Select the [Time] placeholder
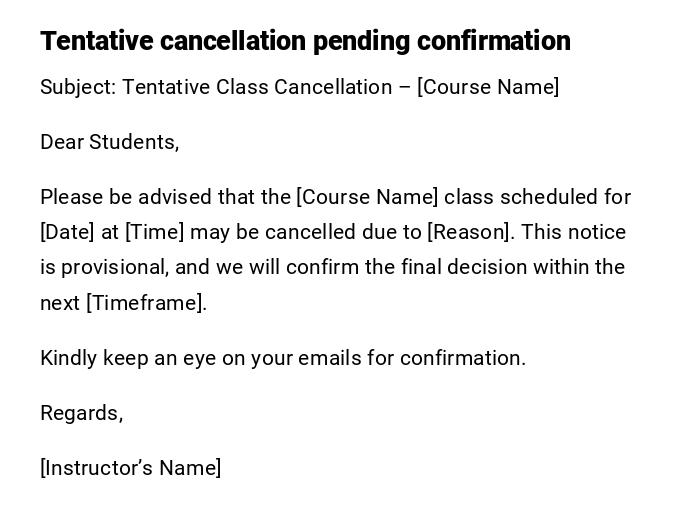Image resolution: width=700 pixels, height=530 pixels. coord(154,232)
